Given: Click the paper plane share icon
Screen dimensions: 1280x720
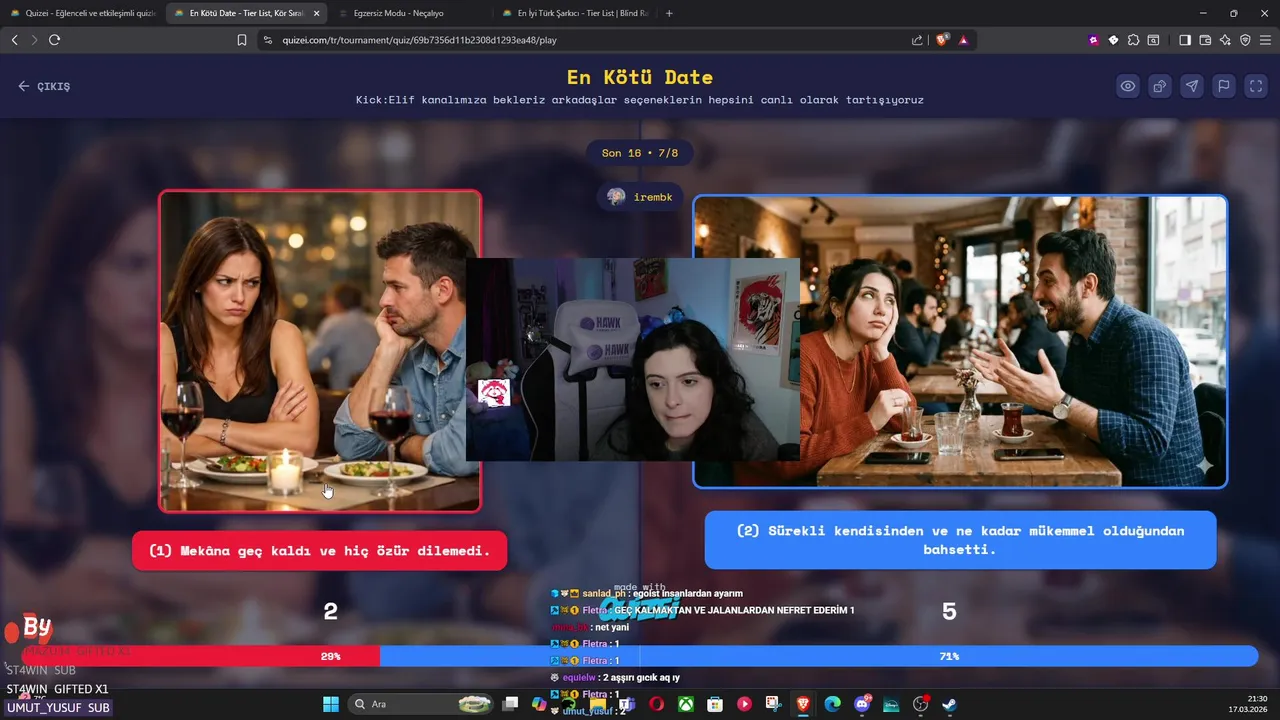Looking at the screenshot, I should click(1192, 86).
